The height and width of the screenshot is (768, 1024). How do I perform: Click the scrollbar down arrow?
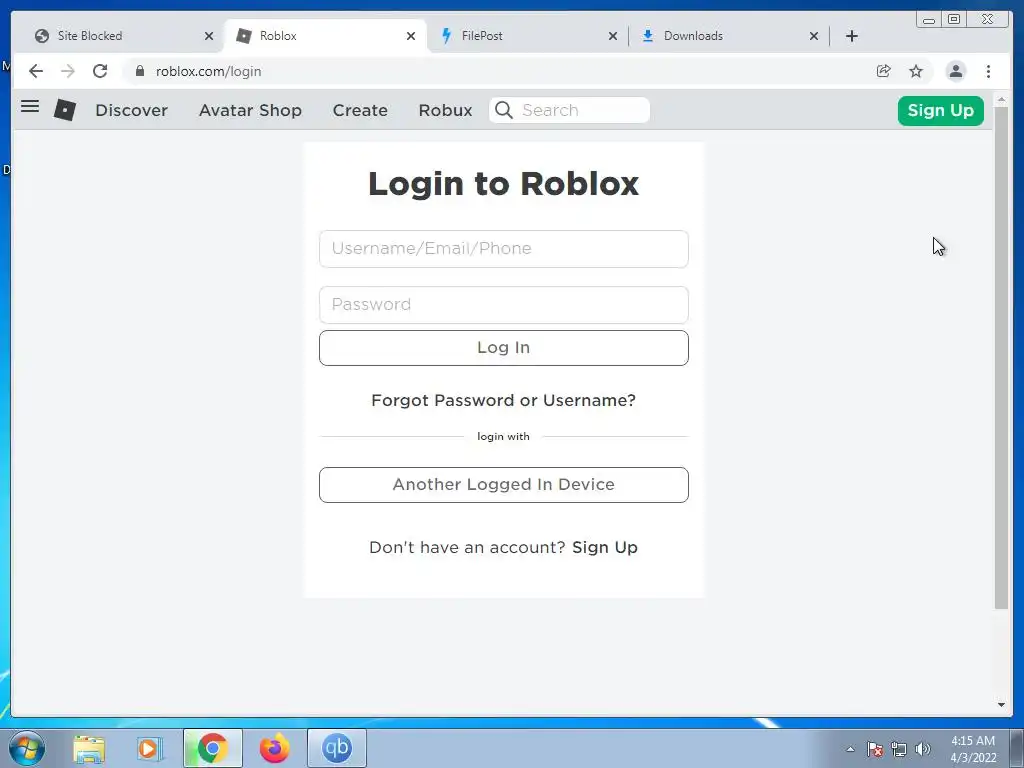(1001, 705)
